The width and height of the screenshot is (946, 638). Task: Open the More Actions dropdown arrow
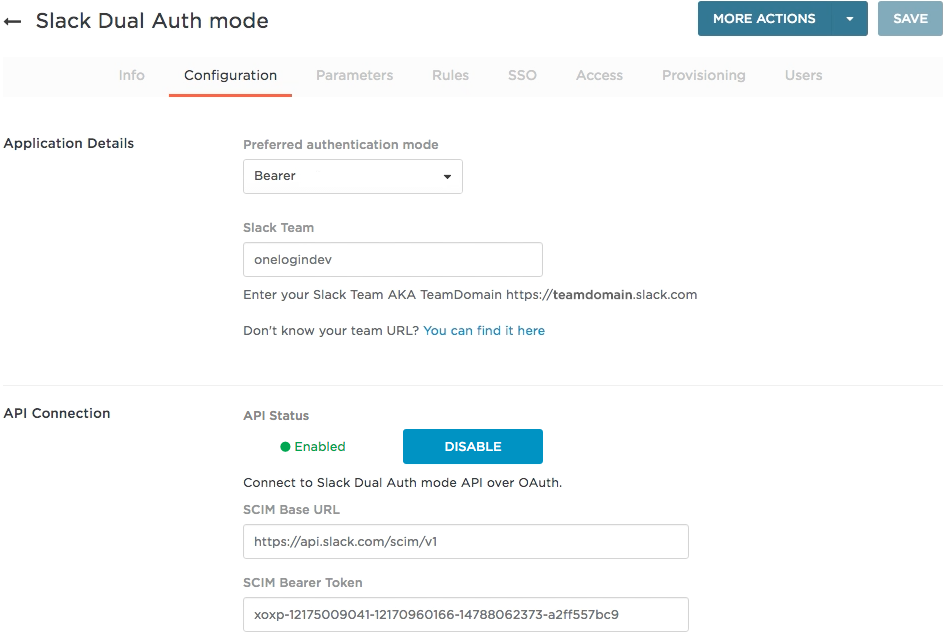coord(849,19)
